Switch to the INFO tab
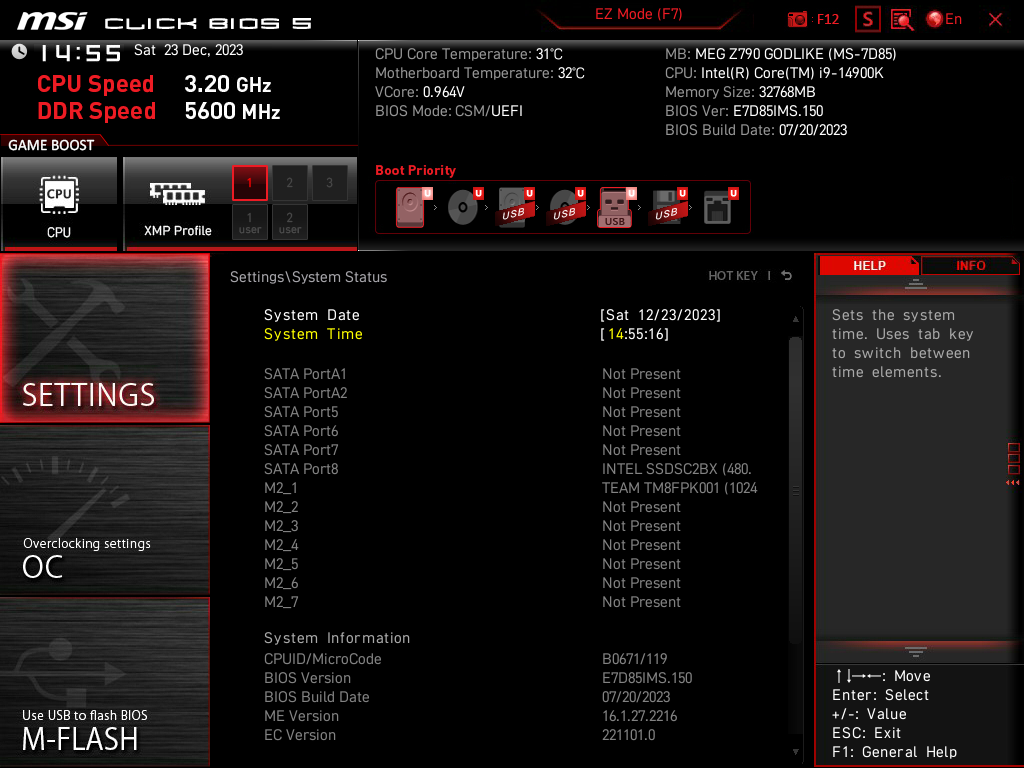Viewport: 1024px width, 768px height. coord(970,265)
